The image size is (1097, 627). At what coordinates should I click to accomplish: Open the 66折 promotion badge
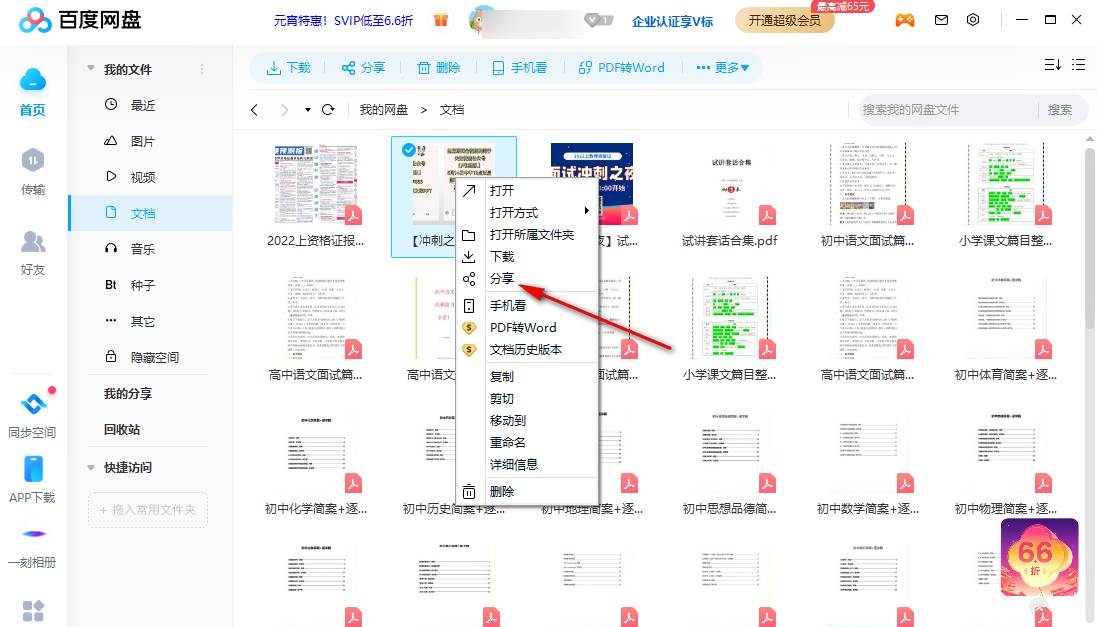click(1040, 557)
